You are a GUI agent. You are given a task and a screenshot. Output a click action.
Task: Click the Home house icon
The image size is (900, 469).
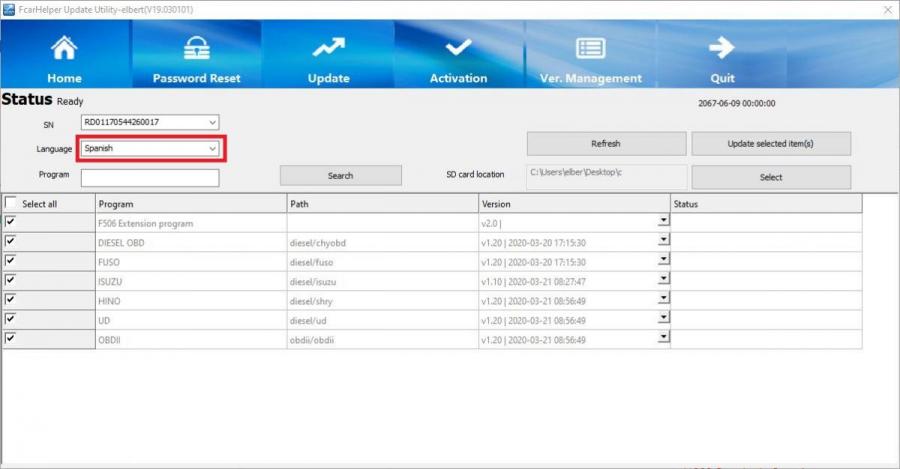pos(64,48)
